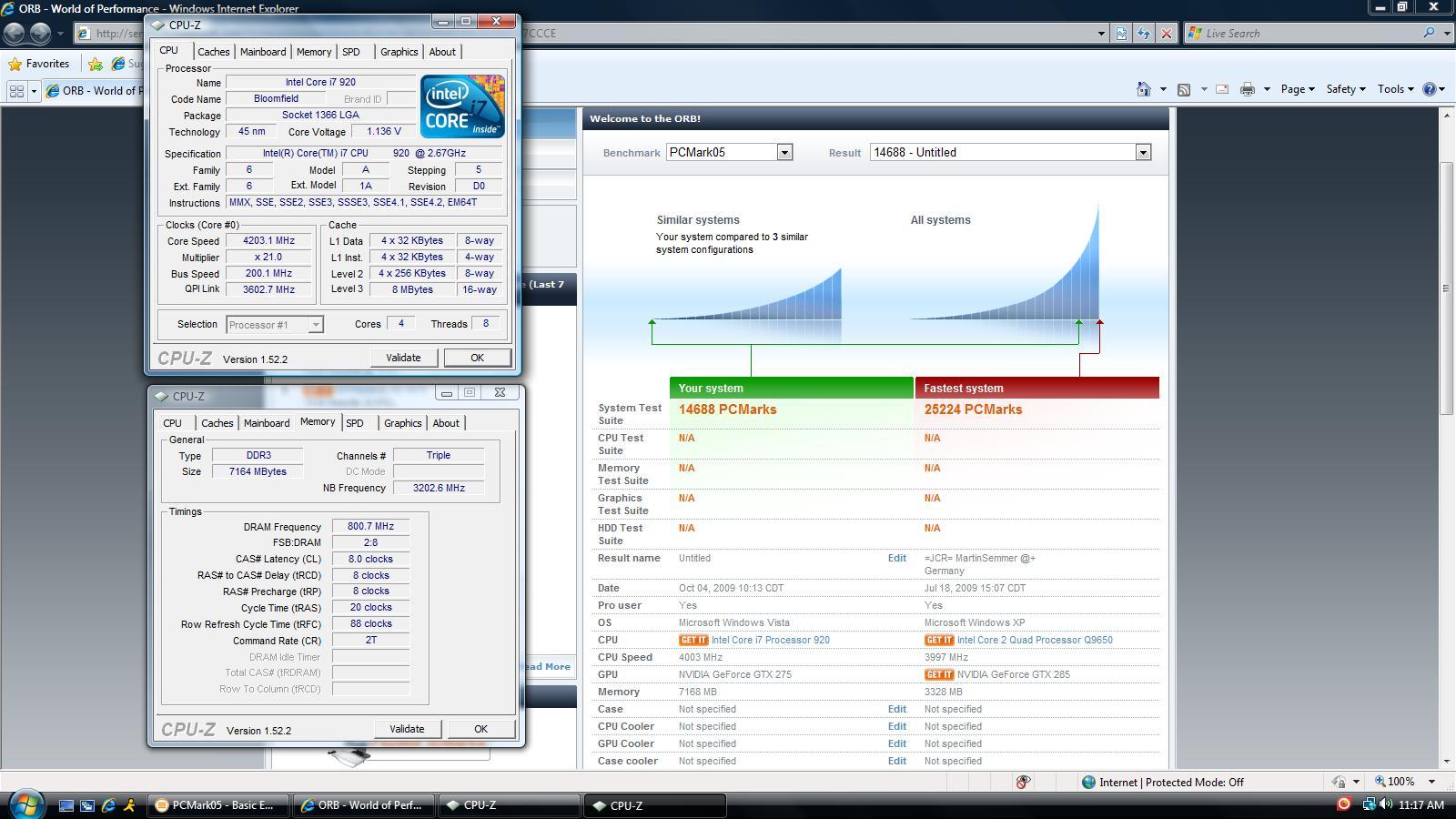Click NVIDIA GeForce GTX 285 link
1456x819 pixels.
1014,674
